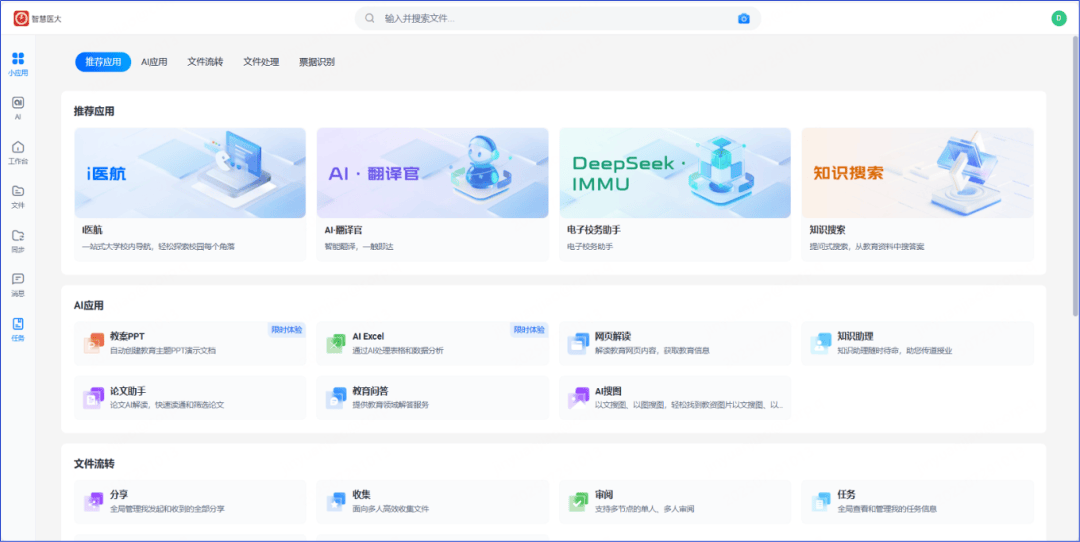Select the 文件处理 tab

(261, 62)
